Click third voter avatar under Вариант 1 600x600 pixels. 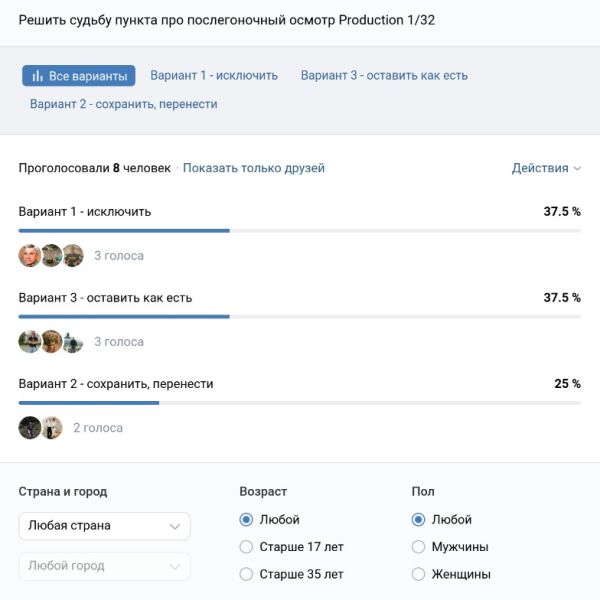click(x=72, y=255)
